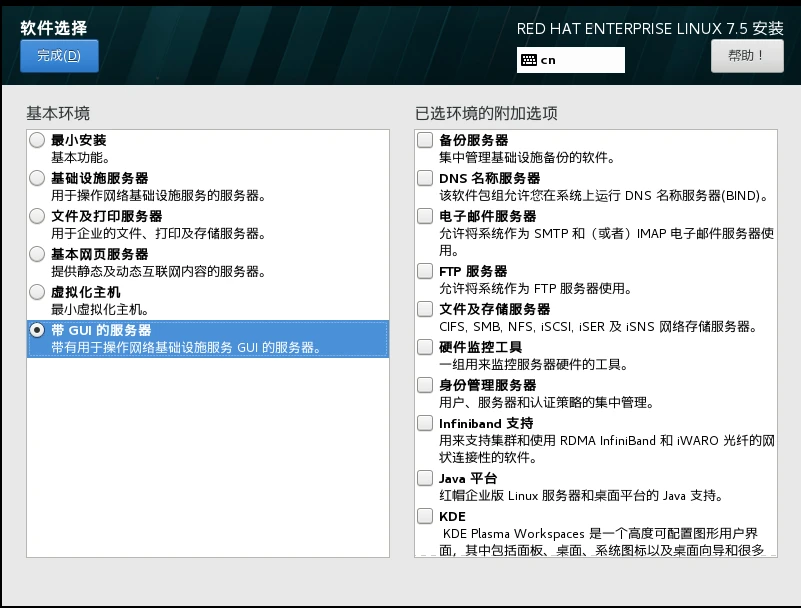Screen dimensions: 801x608
Task: Open help with the 帮助! button
Action: click(x=747, y=56)
